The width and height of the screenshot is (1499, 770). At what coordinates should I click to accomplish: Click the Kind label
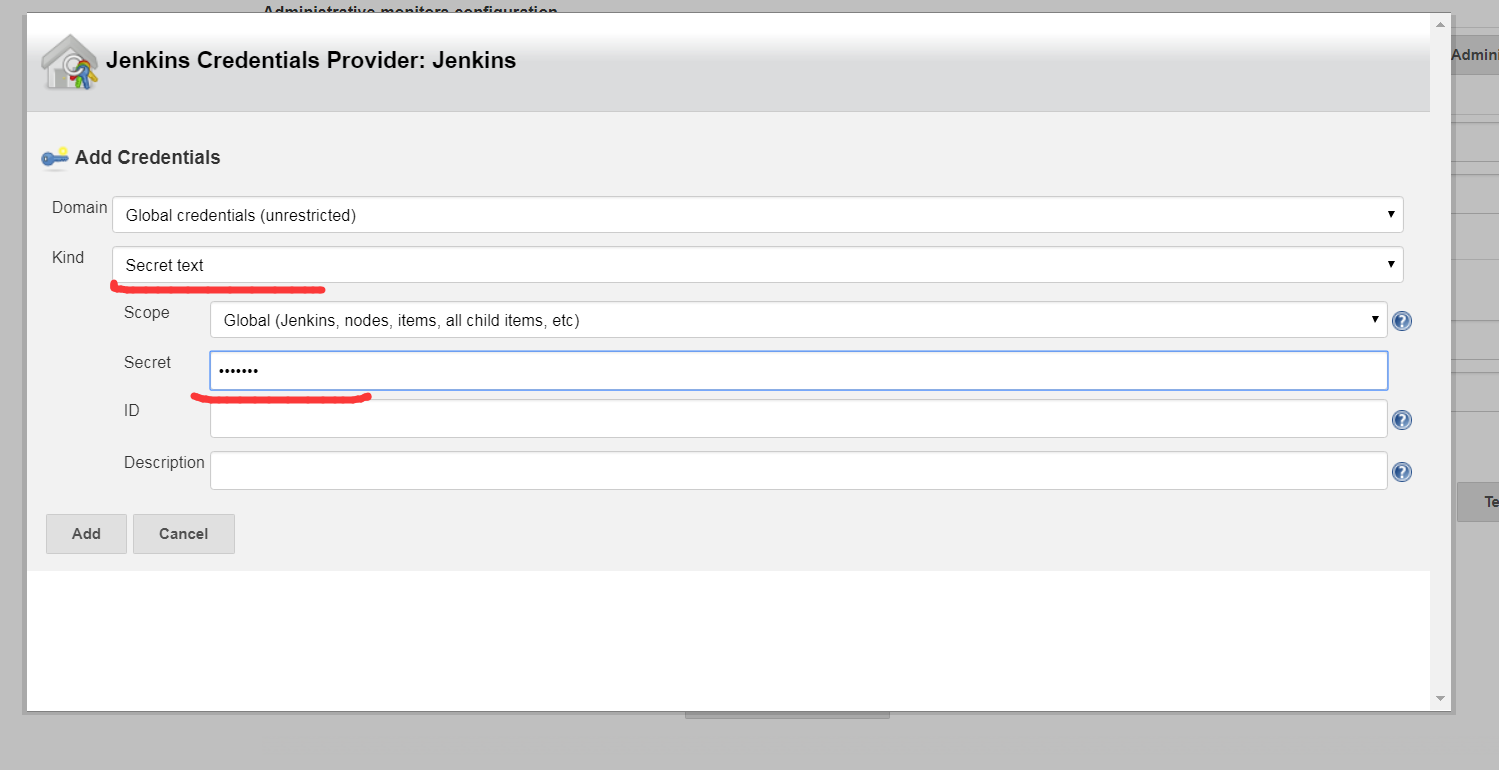(x=68, y=257)
